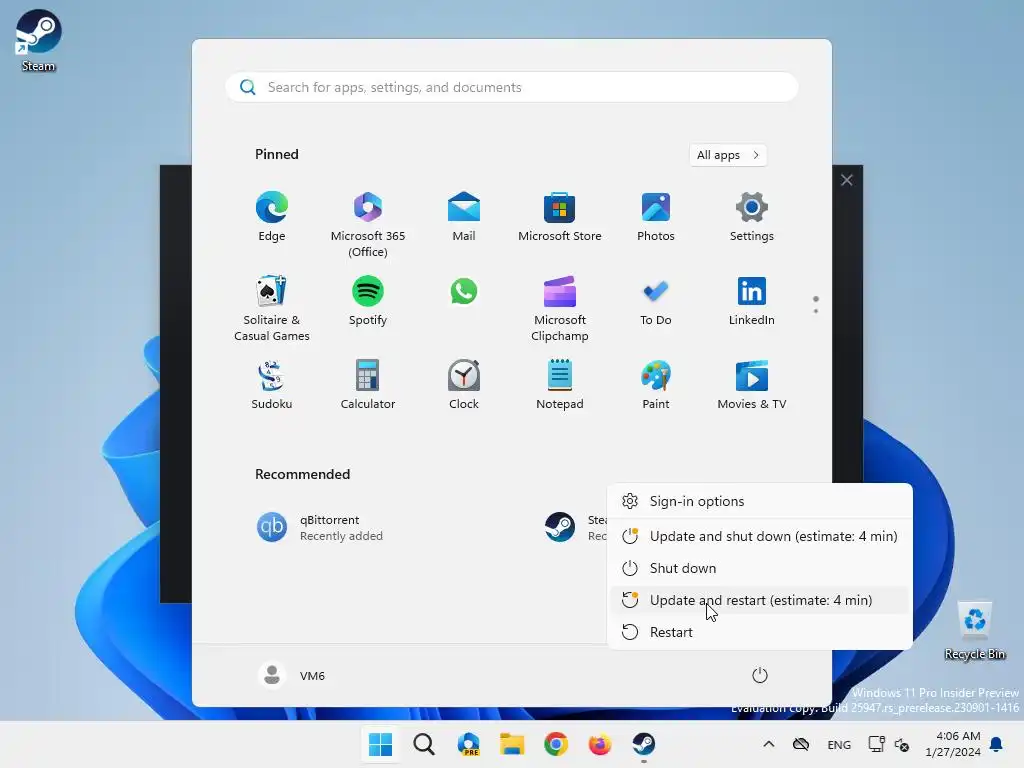Viewport: 1024px width, 768px height.
Task: Open the To Do app
Action: (656, 301)
